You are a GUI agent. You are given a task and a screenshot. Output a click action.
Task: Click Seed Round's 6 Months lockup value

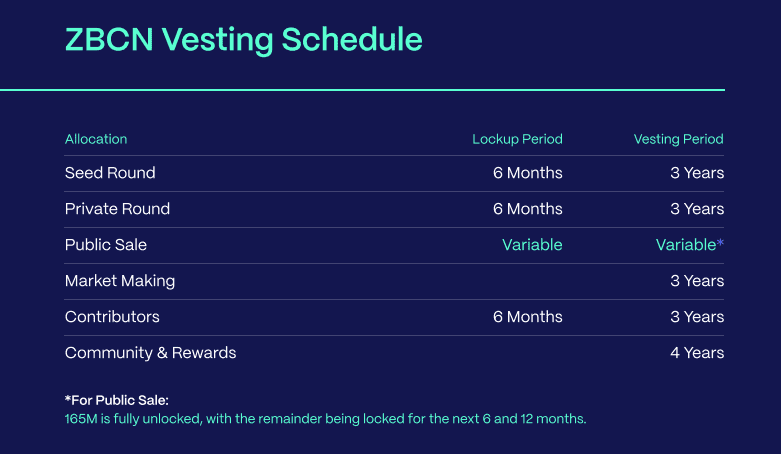click(x=527, y=173)
